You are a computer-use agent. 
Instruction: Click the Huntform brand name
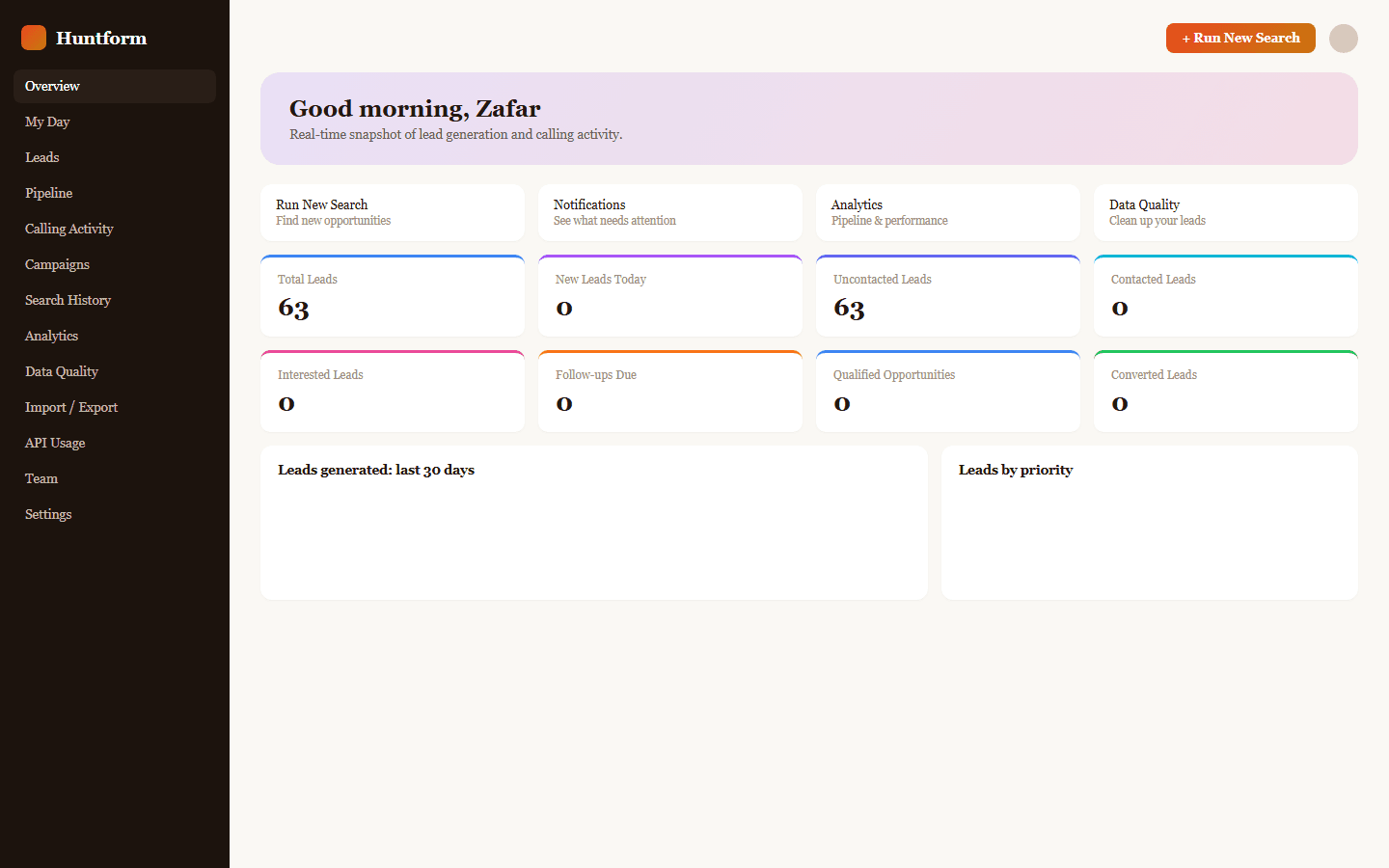pyautogui.click(x=101, y=38)
